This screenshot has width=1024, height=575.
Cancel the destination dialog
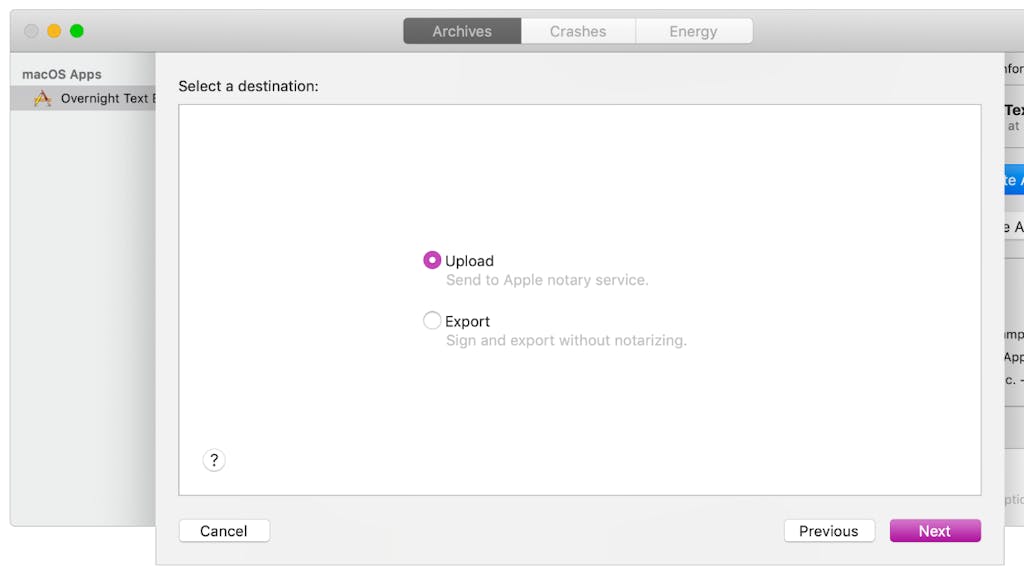pyautogui.click(x=224, y=531)
